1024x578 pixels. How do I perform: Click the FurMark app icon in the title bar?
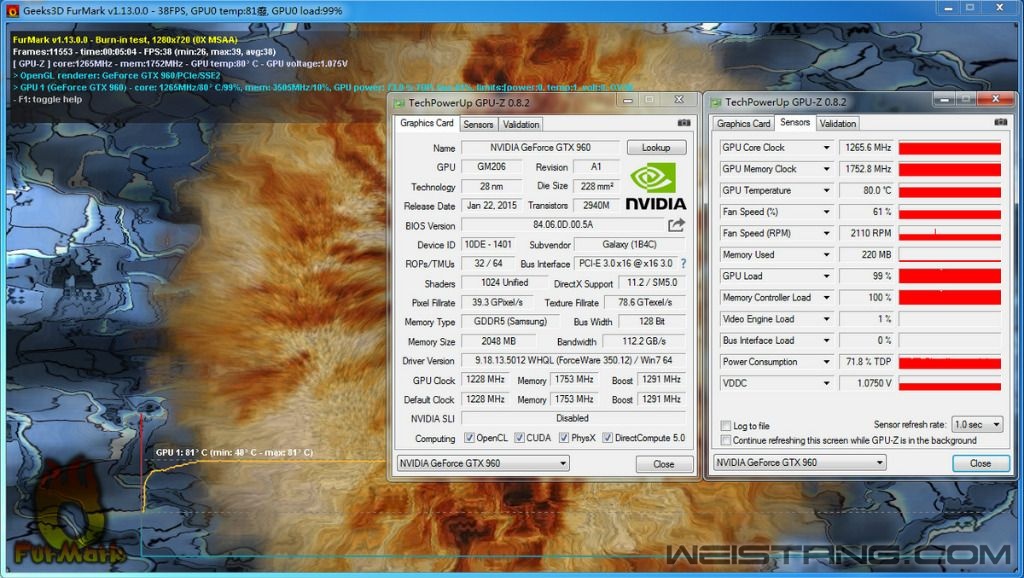coord(12,10)
